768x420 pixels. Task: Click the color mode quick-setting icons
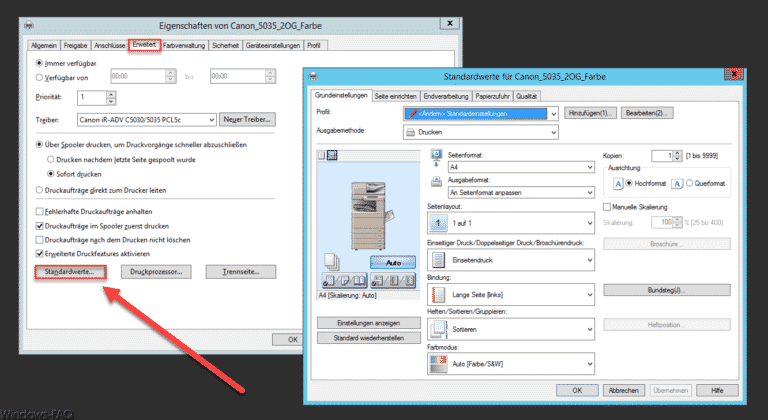point(393,281)
